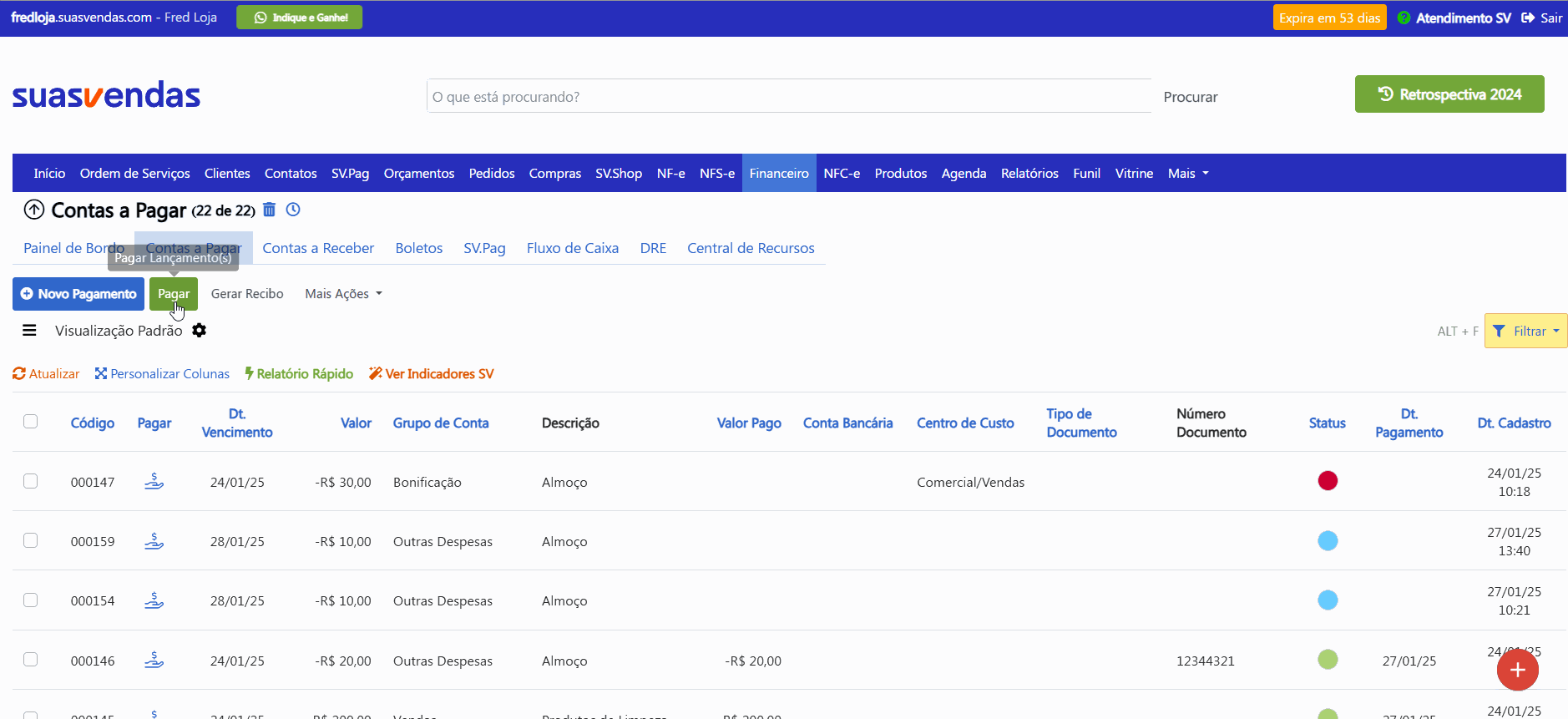Open Personalizar Colunas
1568x719 pixels.
(x=162, y=374)
